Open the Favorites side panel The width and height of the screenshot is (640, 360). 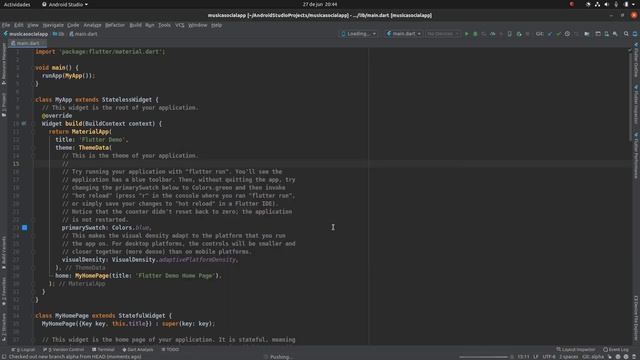[4, 291]
